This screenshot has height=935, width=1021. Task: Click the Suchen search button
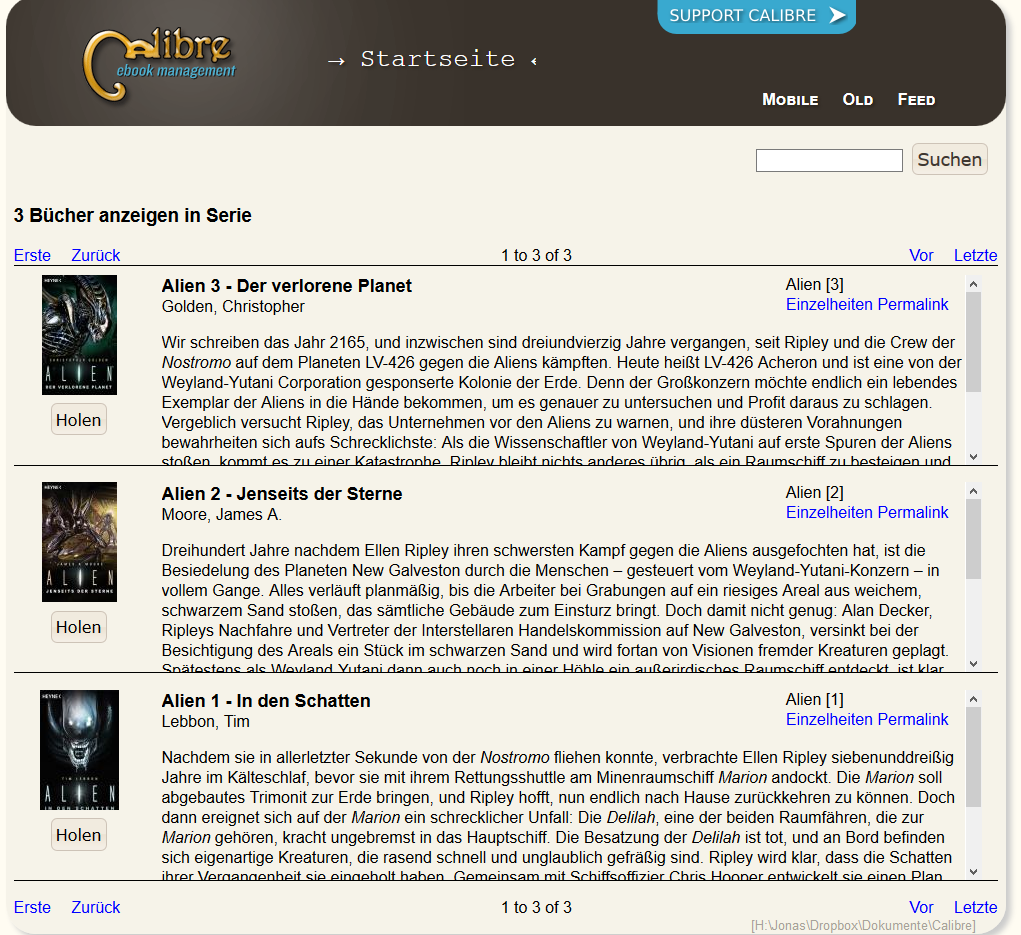(949, 160)
